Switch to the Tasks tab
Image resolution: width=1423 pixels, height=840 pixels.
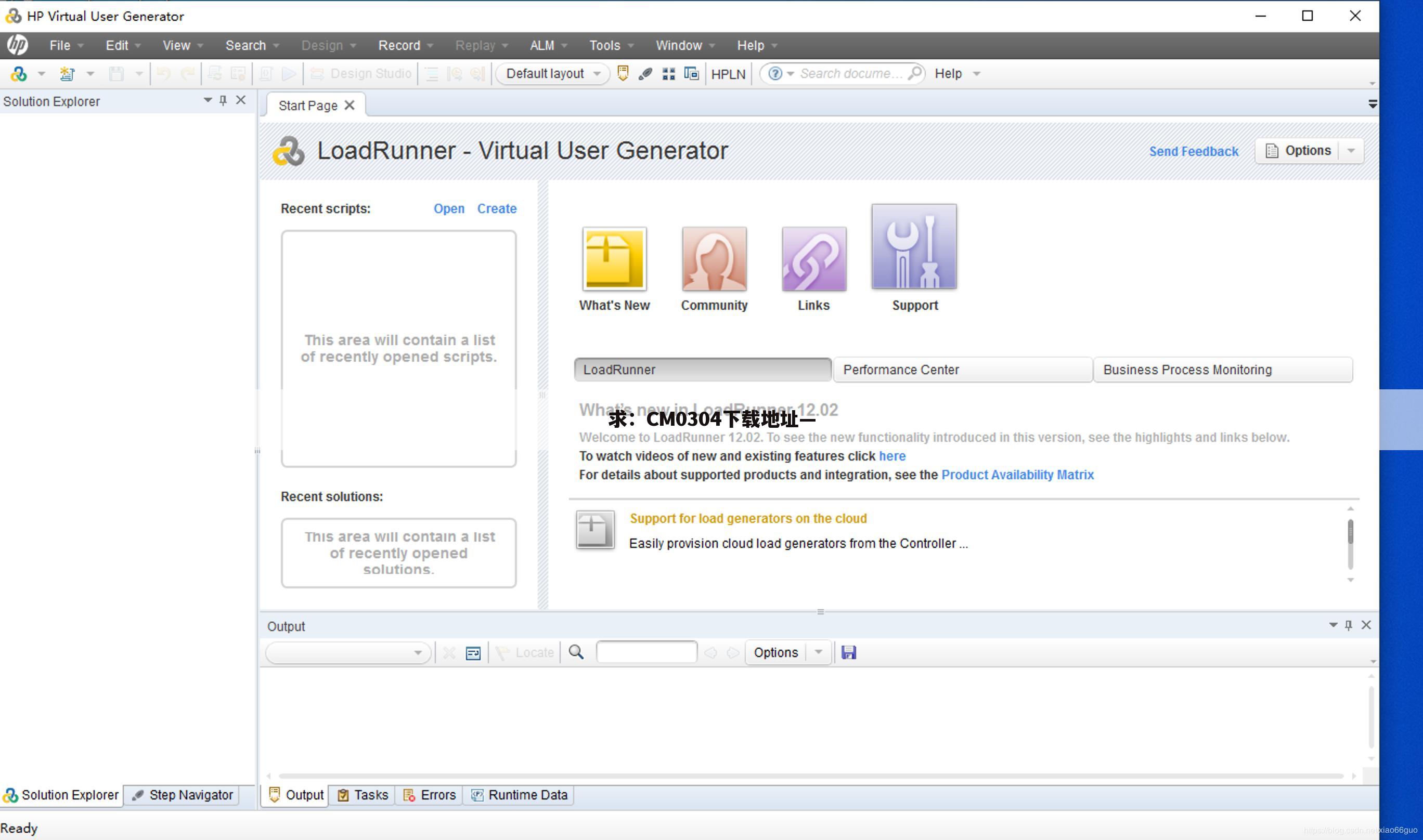click(363, 795)
